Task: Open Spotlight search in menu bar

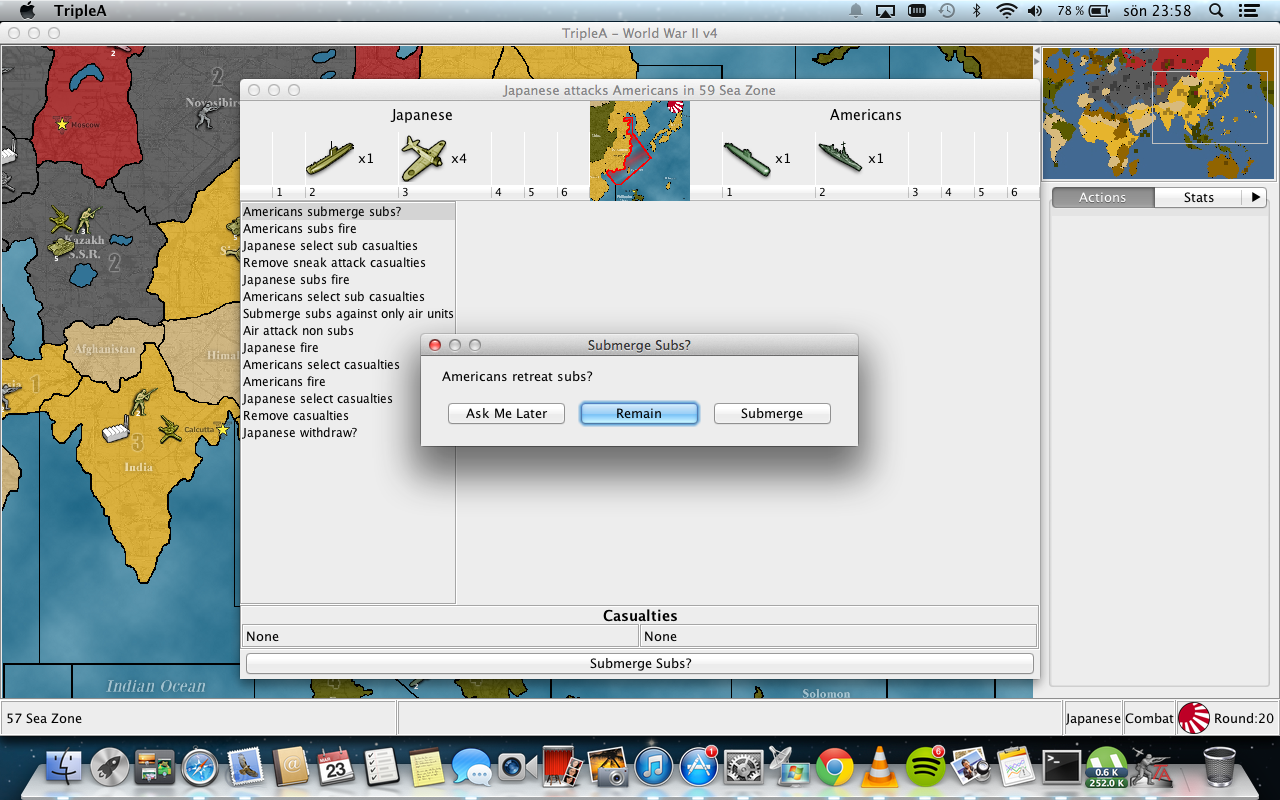Action: (1216, 11)
